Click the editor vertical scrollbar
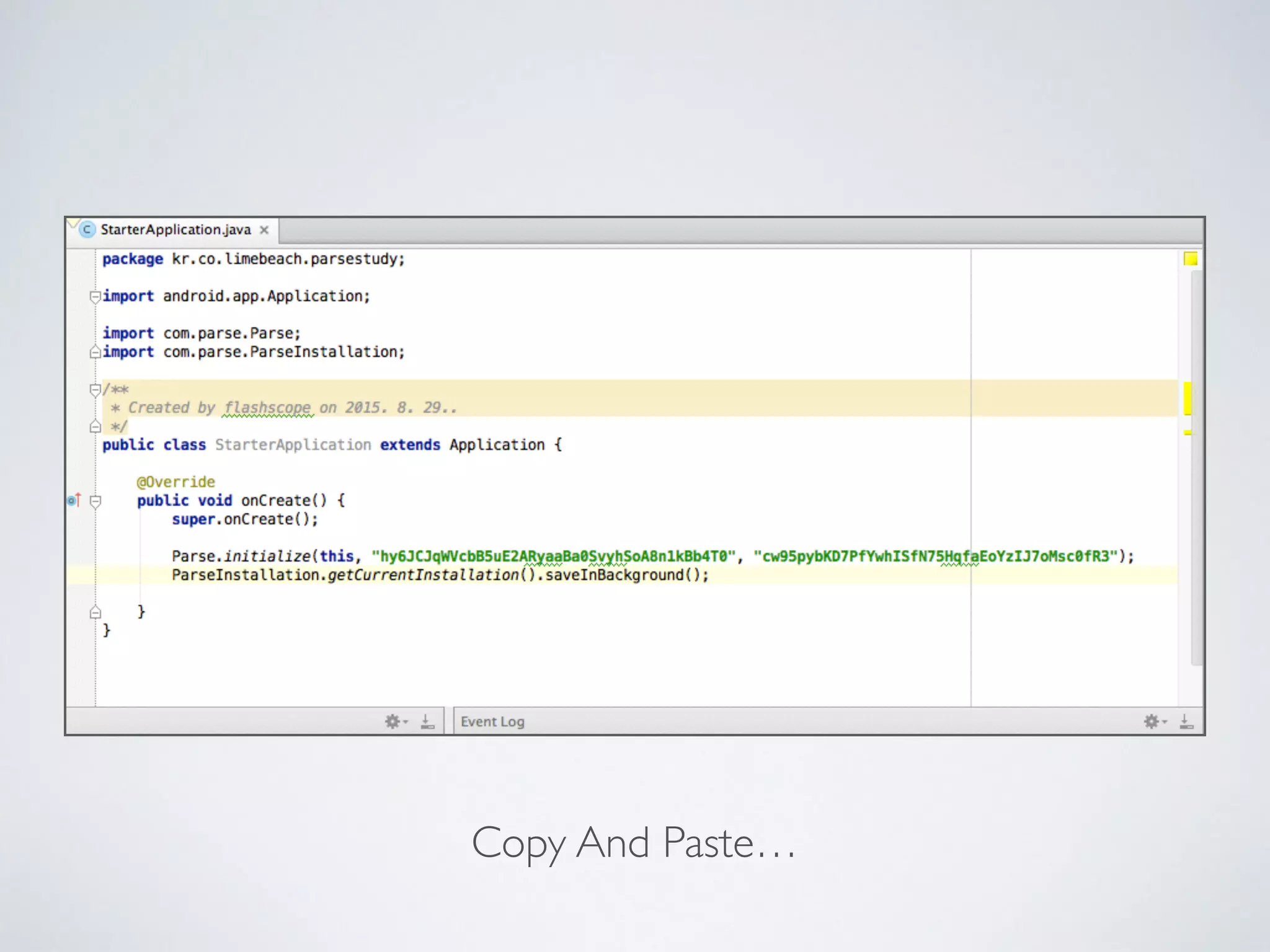The width and height of the screenshot is (1270, 952). (1197, 468)
